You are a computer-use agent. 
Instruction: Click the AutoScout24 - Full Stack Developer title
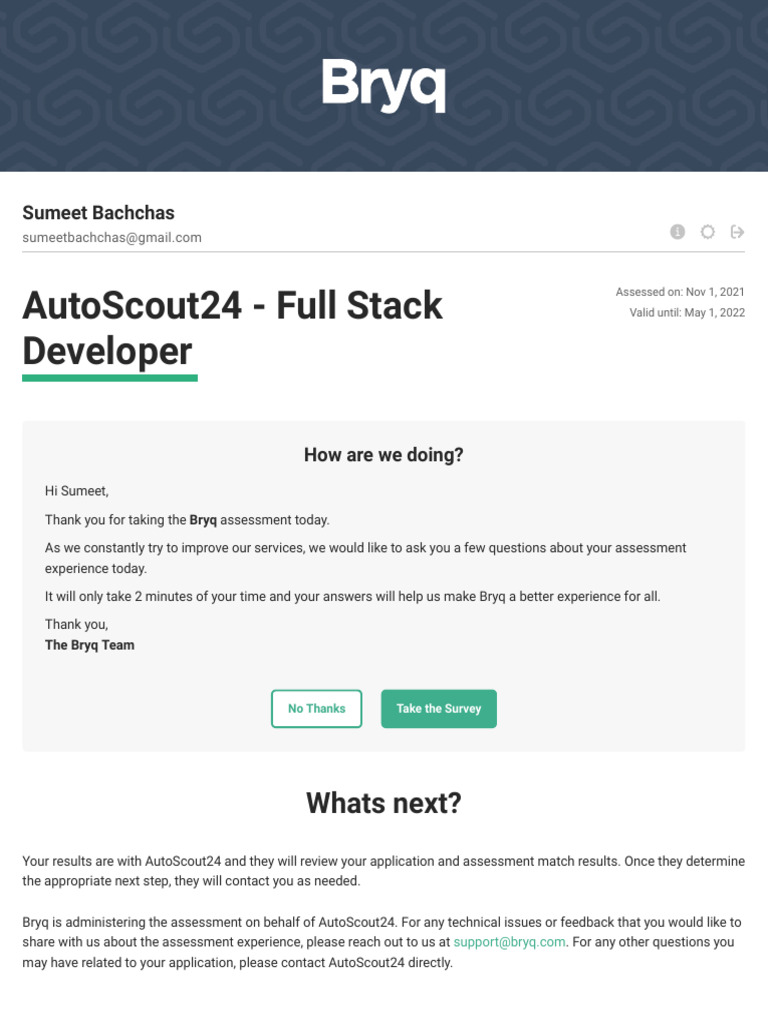(x=232, y=328)
